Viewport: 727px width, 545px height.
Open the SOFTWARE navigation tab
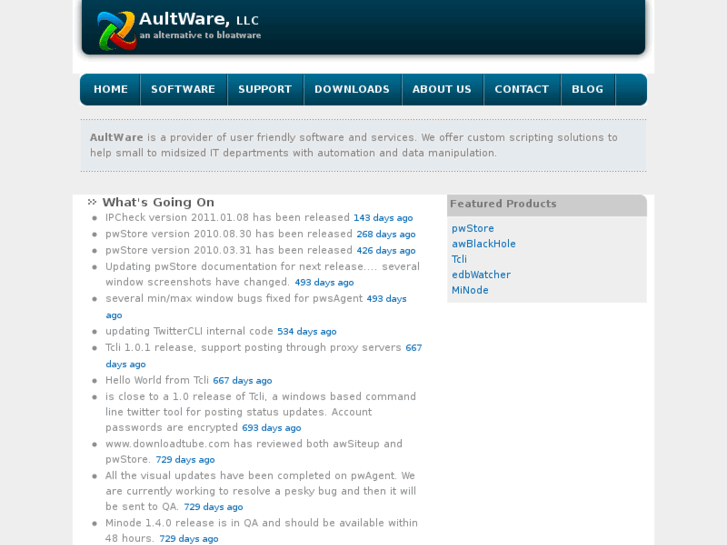[183, 89]
